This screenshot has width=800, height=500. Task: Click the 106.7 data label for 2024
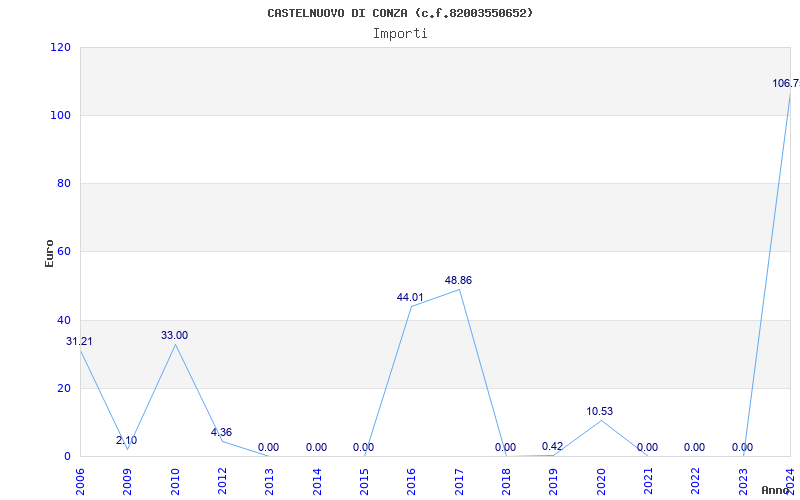pyautogui.click(x=786, y=83)
